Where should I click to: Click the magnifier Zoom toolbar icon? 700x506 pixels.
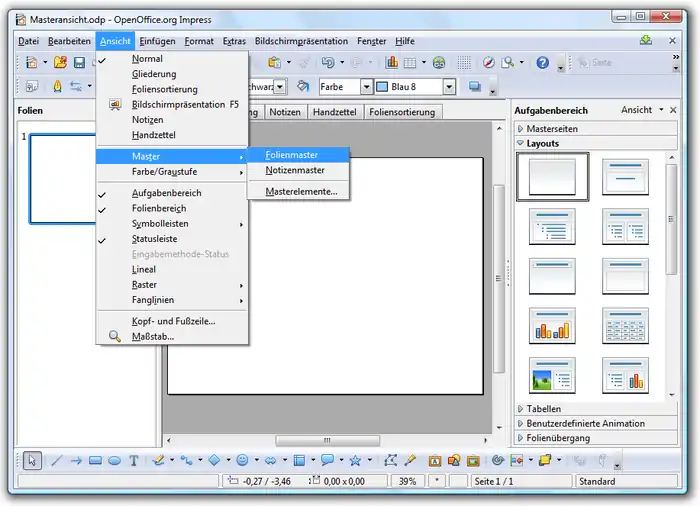point(508,63)
